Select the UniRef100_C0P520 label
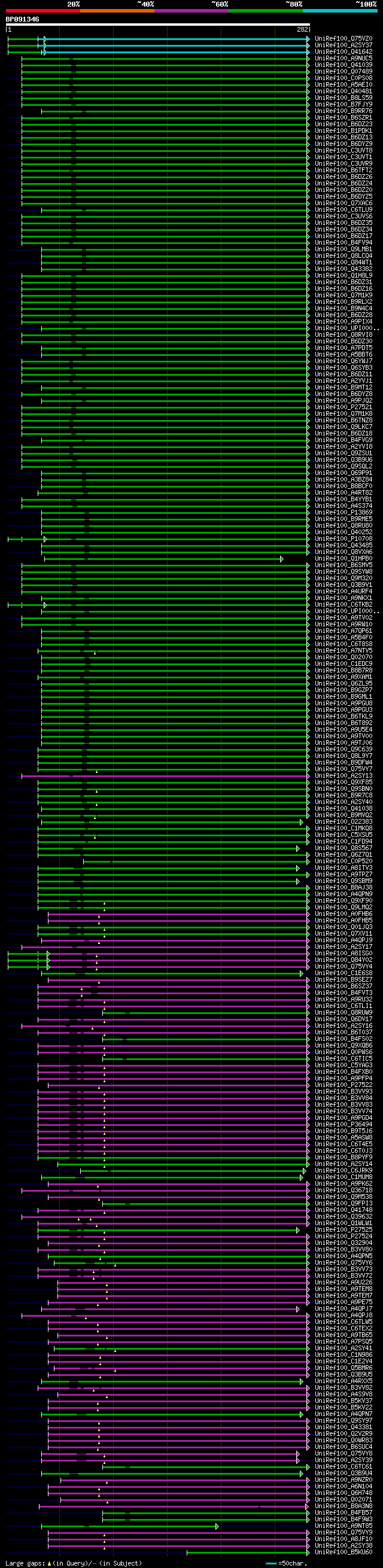This screenshot has height=1568, width=383. click(x=344, y=861)
